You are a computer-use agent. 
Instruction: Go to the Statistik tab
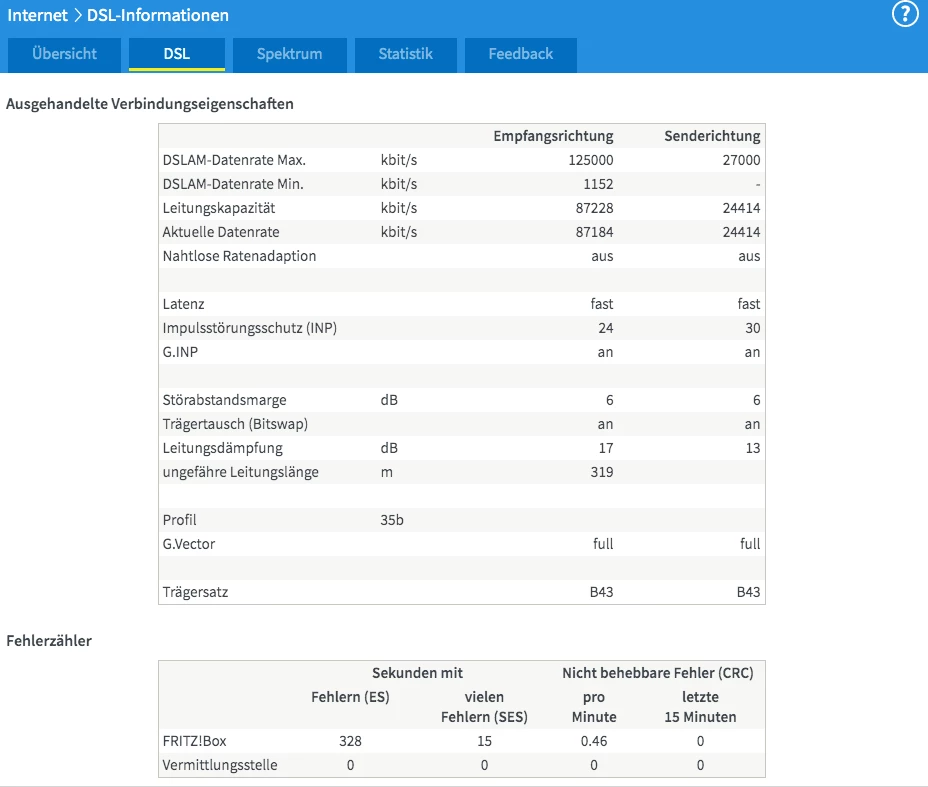coord(405,54)
